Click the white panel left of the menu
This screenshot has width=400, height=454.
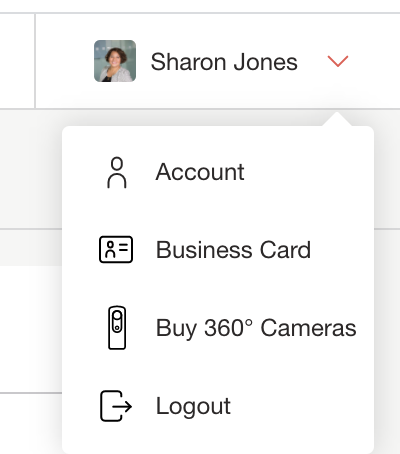(x=31, y=328)
